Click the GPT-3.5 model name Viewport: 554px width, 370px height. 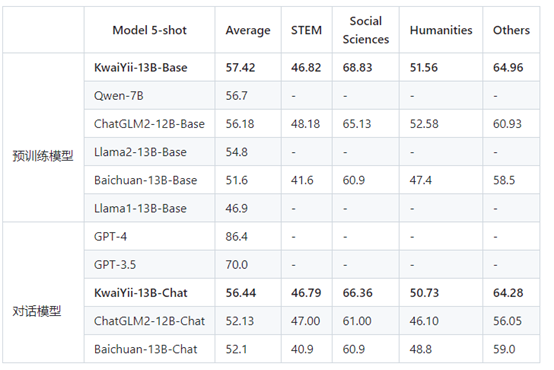click(x=115, y=265)
